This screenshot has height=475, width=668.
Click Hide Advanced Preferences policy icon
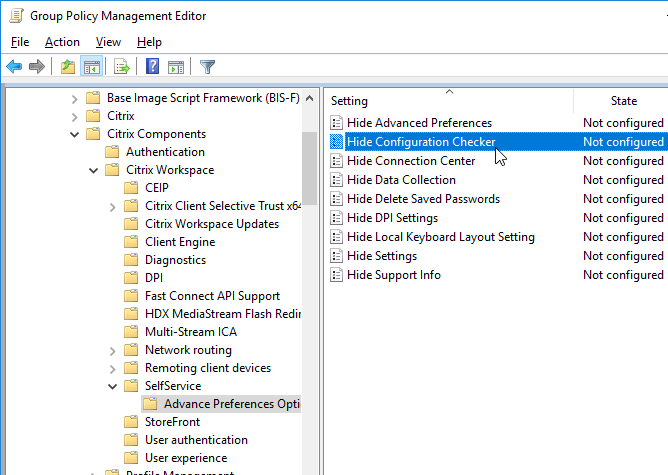337,123
